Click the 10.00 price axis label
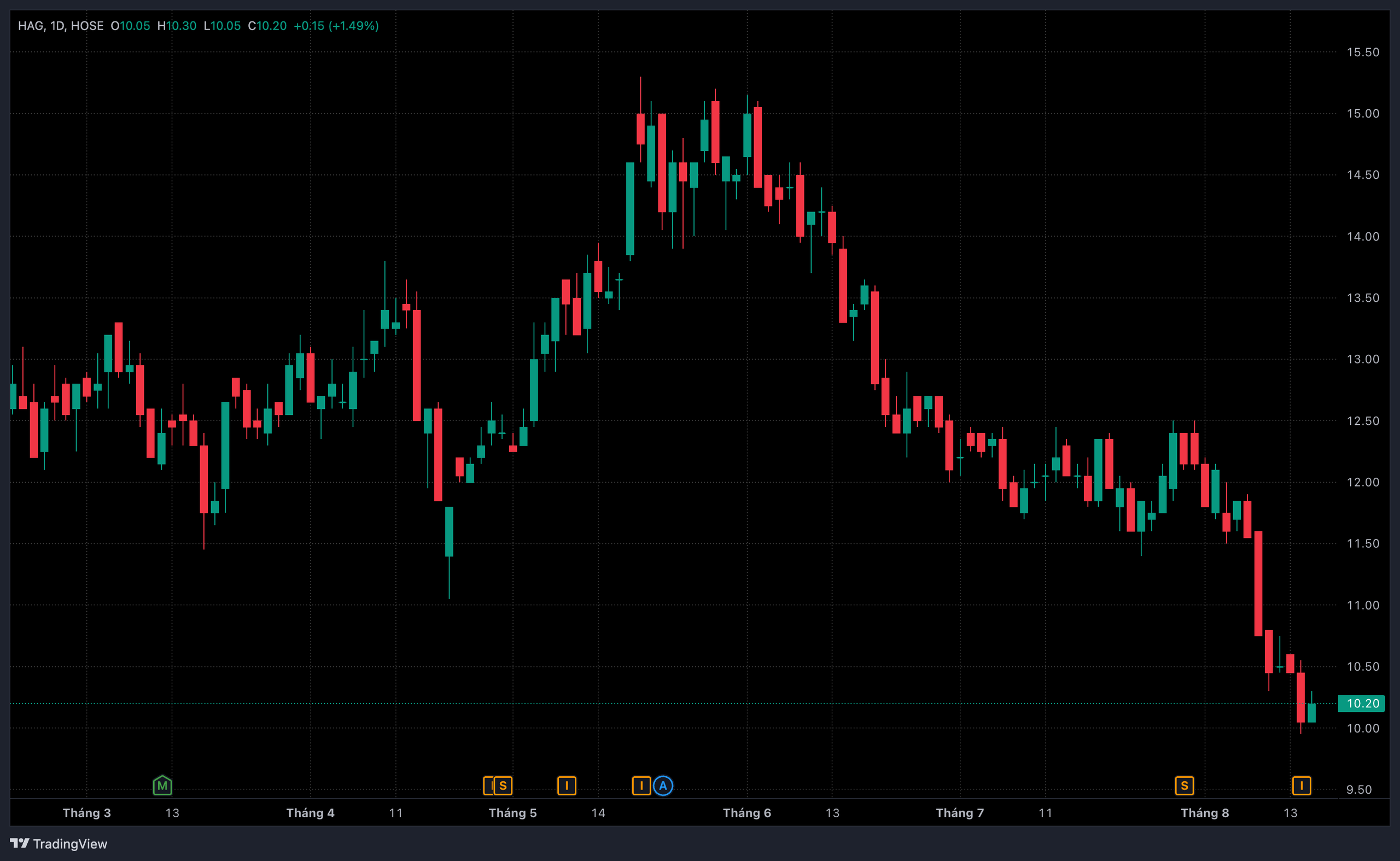The width and height of the screenshot is (1400, 861). coord(1362,728)
